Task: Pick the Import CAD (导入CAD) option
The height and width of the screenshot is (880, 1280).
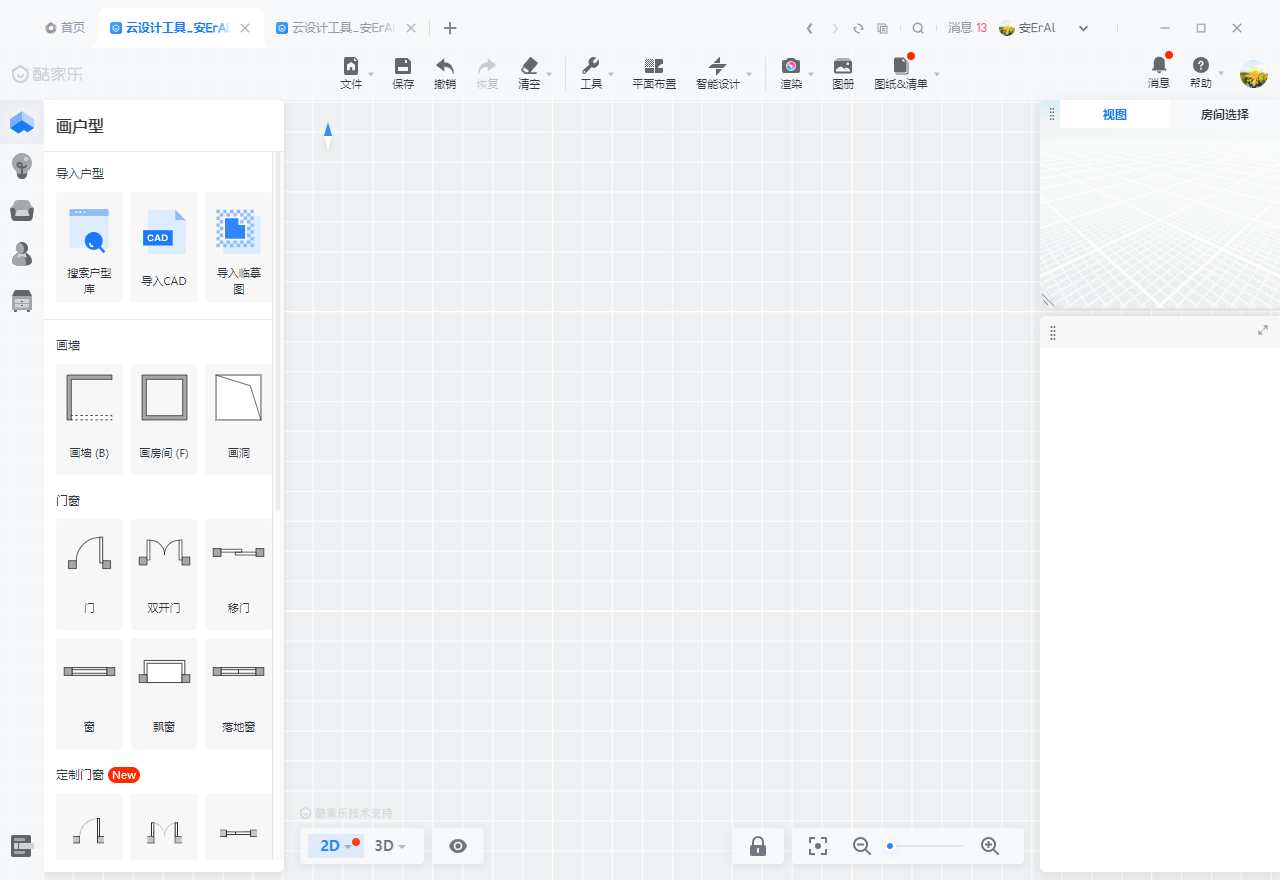Action: (x=164, y=247)
